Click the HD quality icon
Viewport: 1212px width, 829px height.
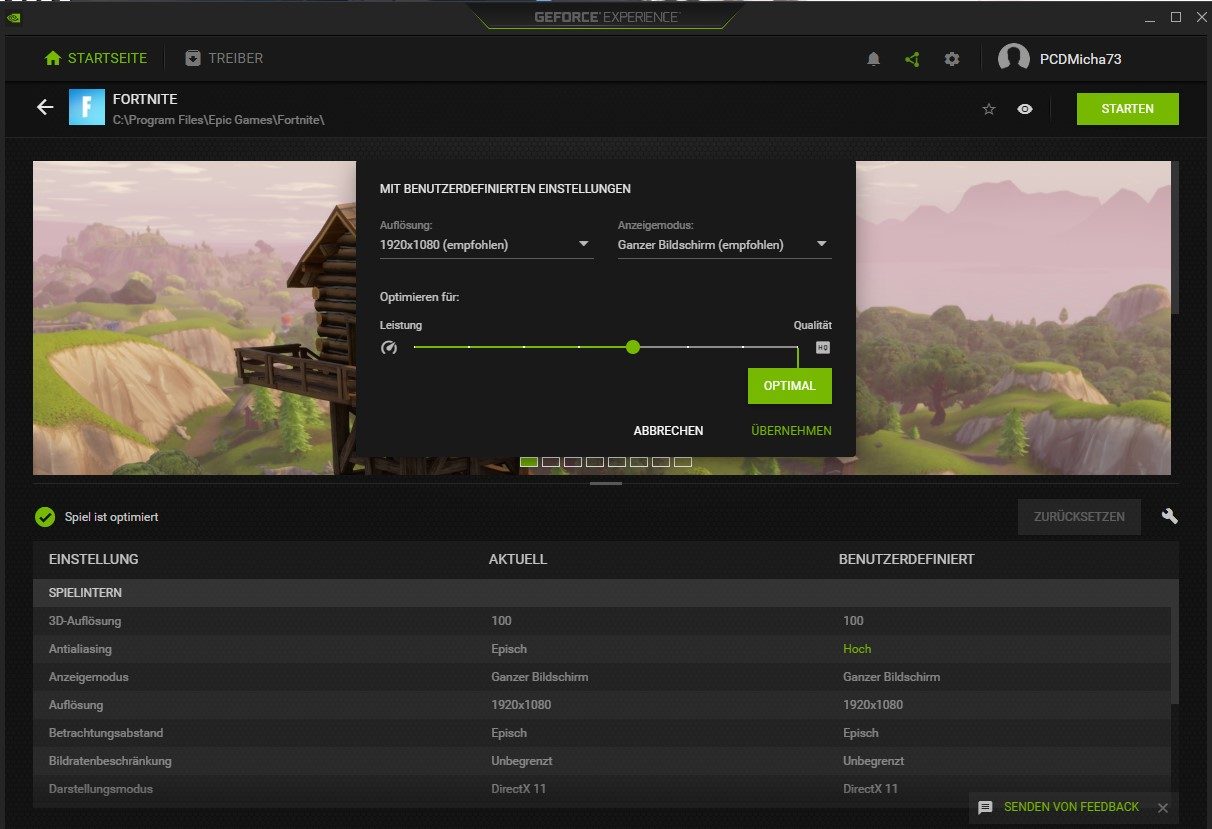pyautogui.click(x=823, y=348)
